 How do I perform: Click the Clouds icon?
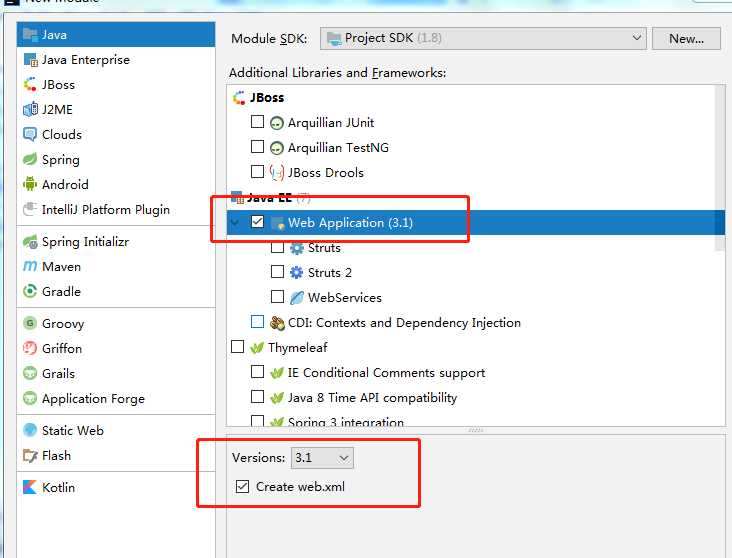(30, 134)
